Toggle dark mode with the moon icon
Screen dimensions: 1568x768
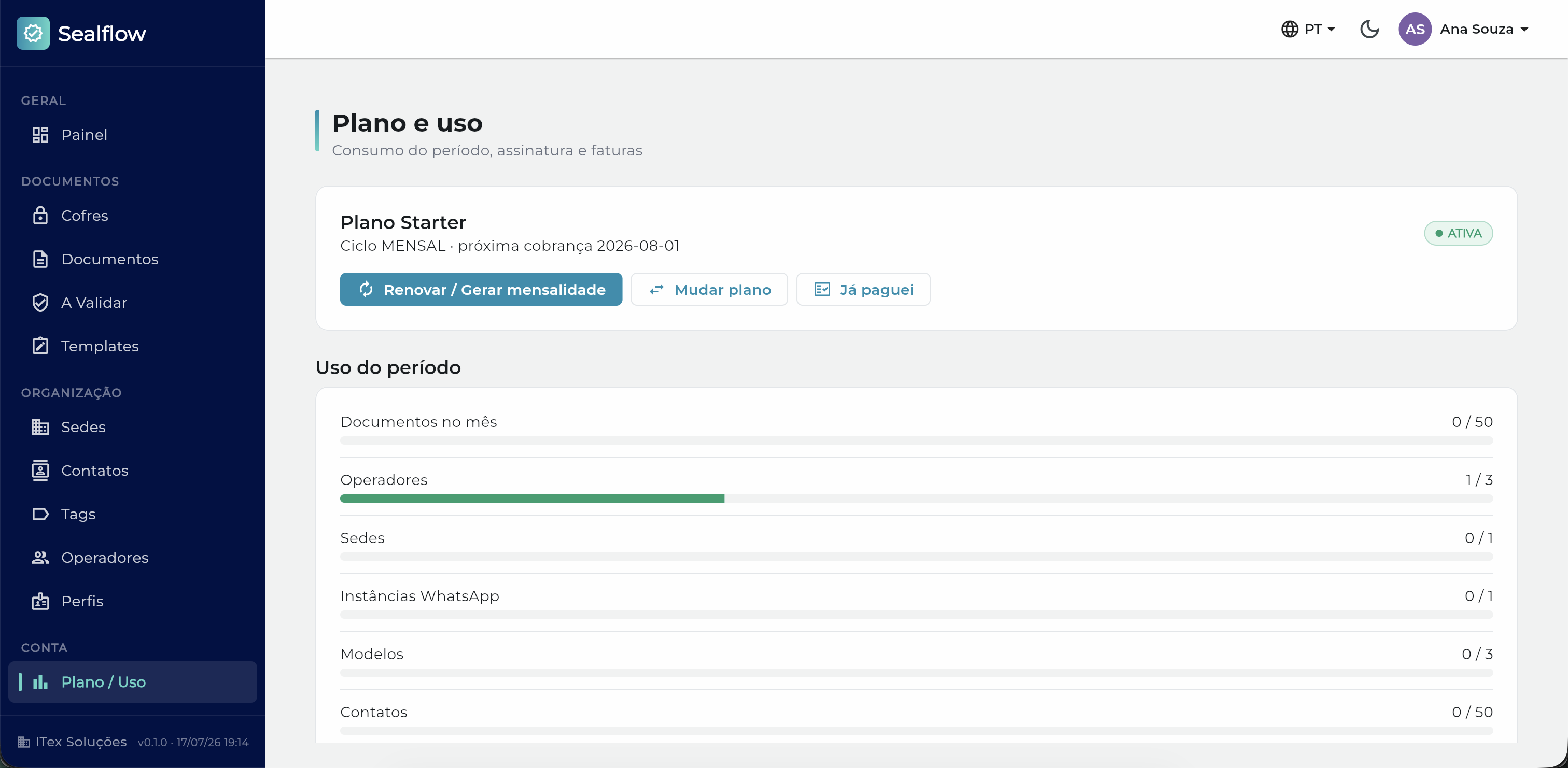tap(1369, 29)
